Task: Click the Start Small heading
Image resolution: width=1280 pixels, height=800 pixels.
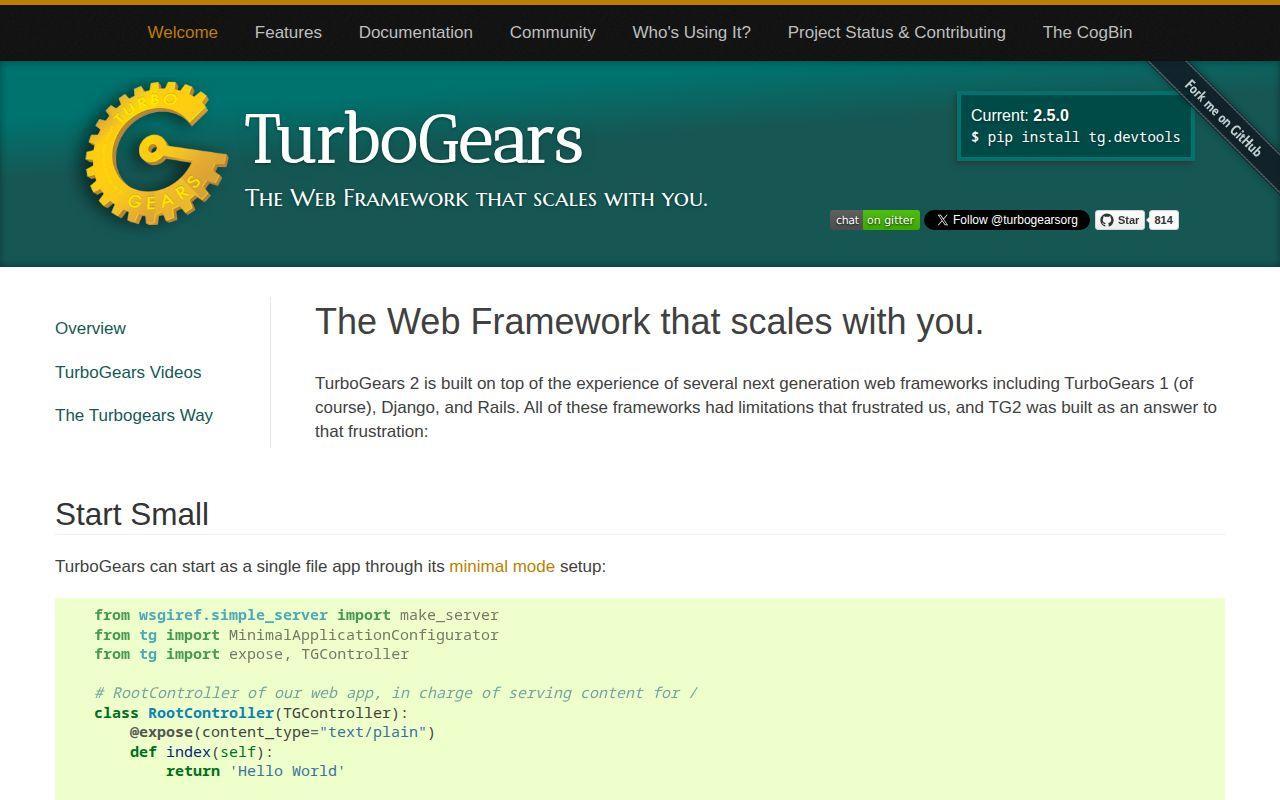Action: [132, 514]
